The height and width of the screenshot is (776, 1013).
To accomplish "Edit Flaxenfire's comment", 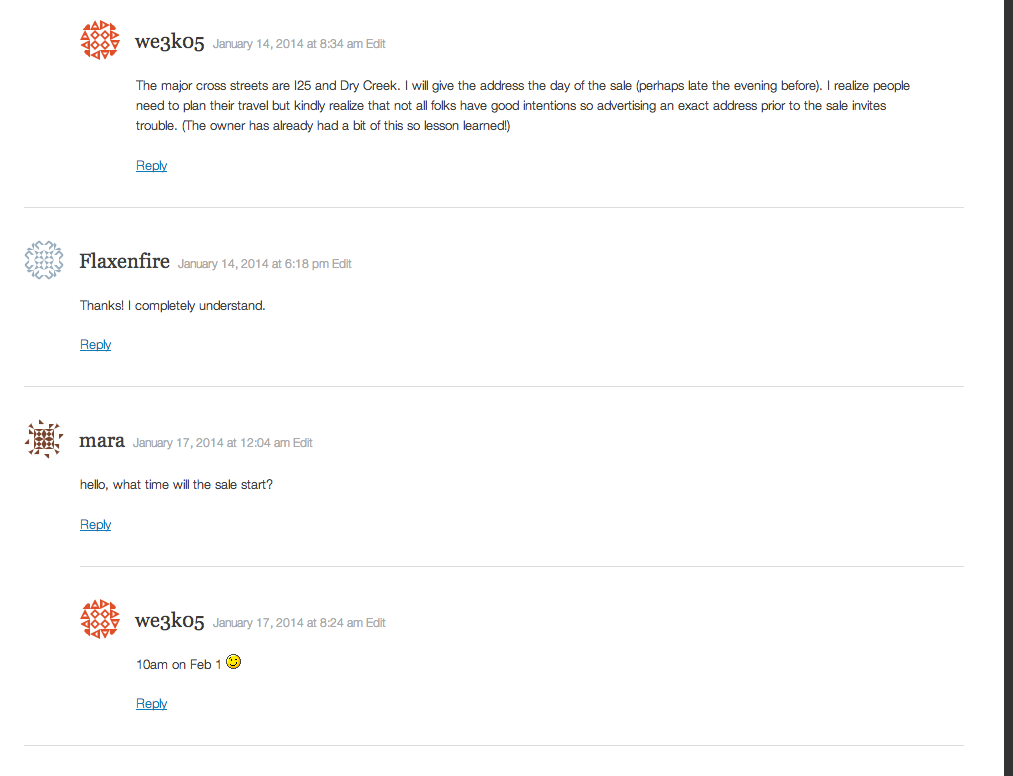I will pos(342,264).
